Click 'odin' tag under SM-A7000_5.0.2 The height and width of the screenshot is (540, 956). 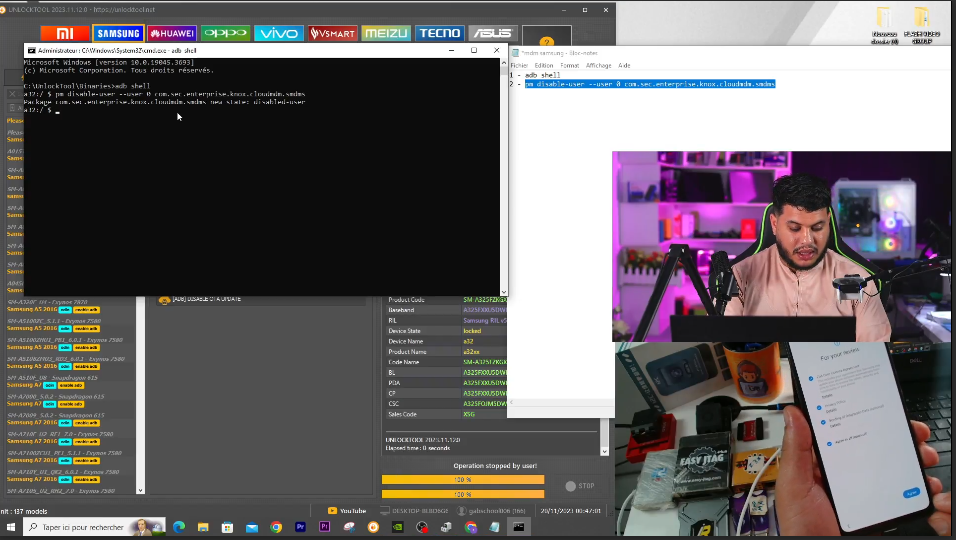[49, 404]
